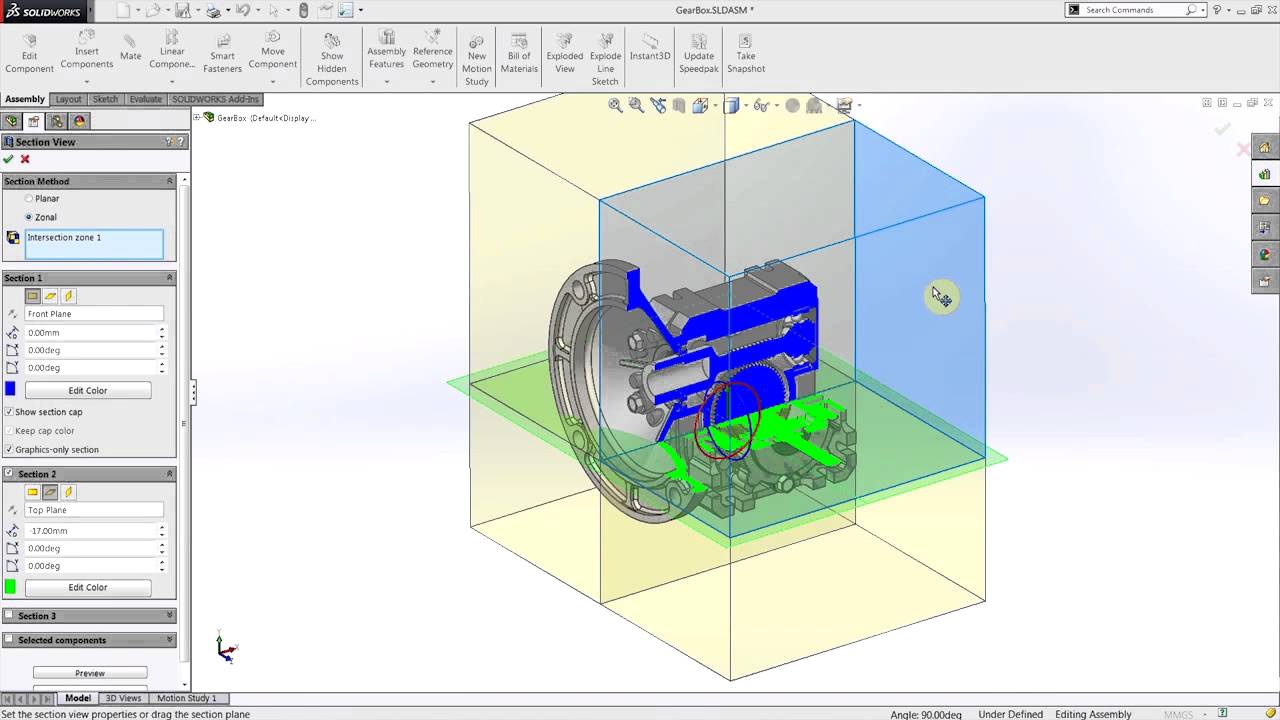
Task: Expand GearBox tree node
Action: [197, 117]
